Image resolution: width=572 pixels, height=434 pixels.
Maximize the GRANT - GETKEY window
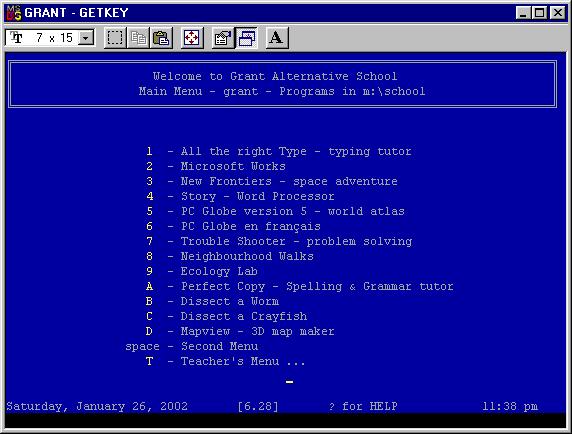539,13
